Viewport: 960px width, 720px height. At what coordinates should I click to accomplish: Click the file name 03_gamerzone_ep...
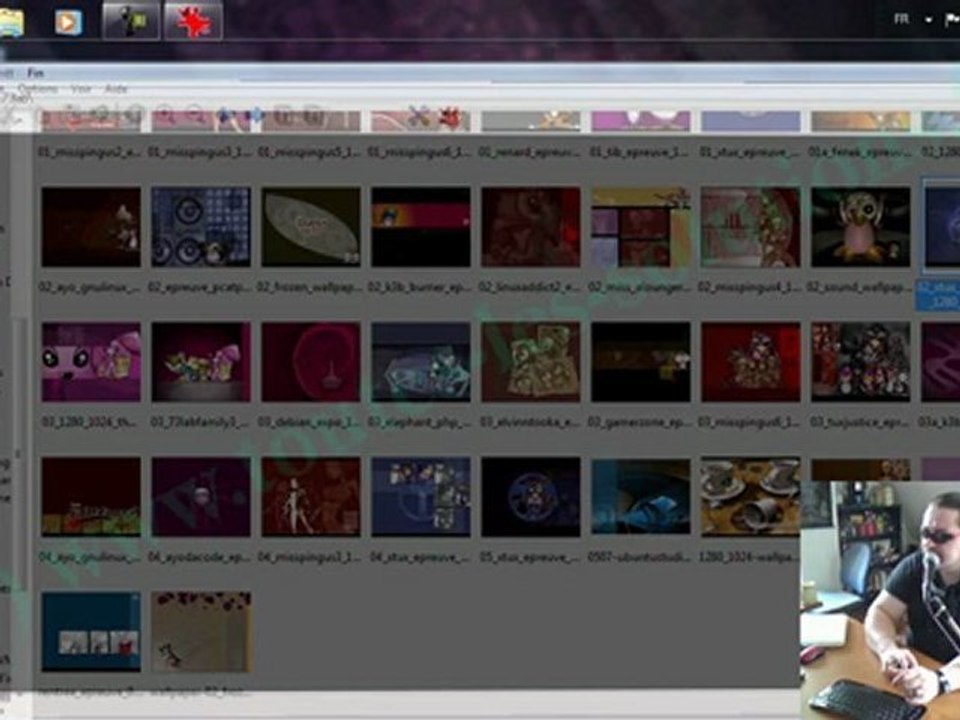point(640,422)
